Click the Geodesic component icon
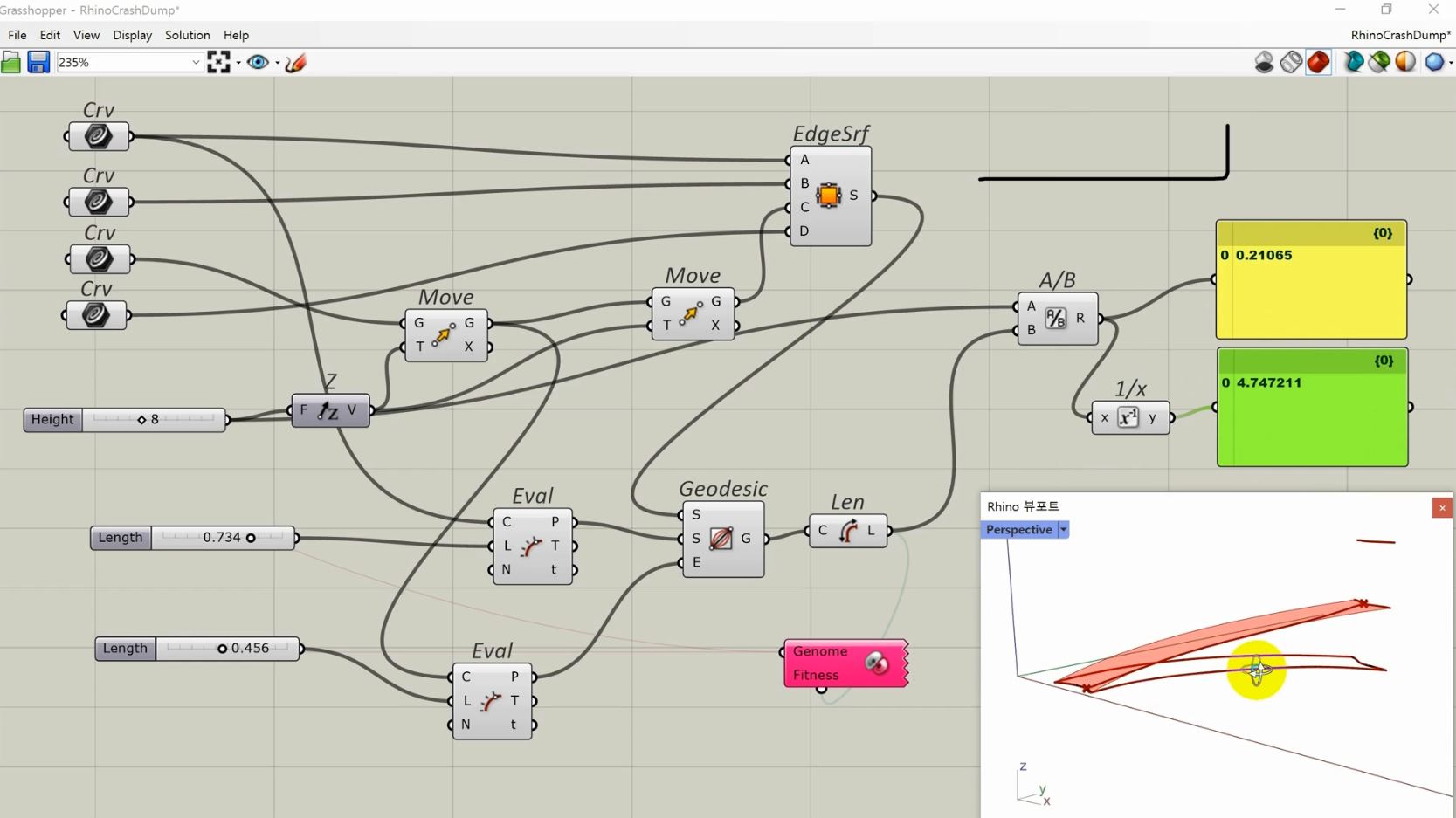Image resolution: width=1456 pixels, height=818 pixels. [x=721, y=539]
